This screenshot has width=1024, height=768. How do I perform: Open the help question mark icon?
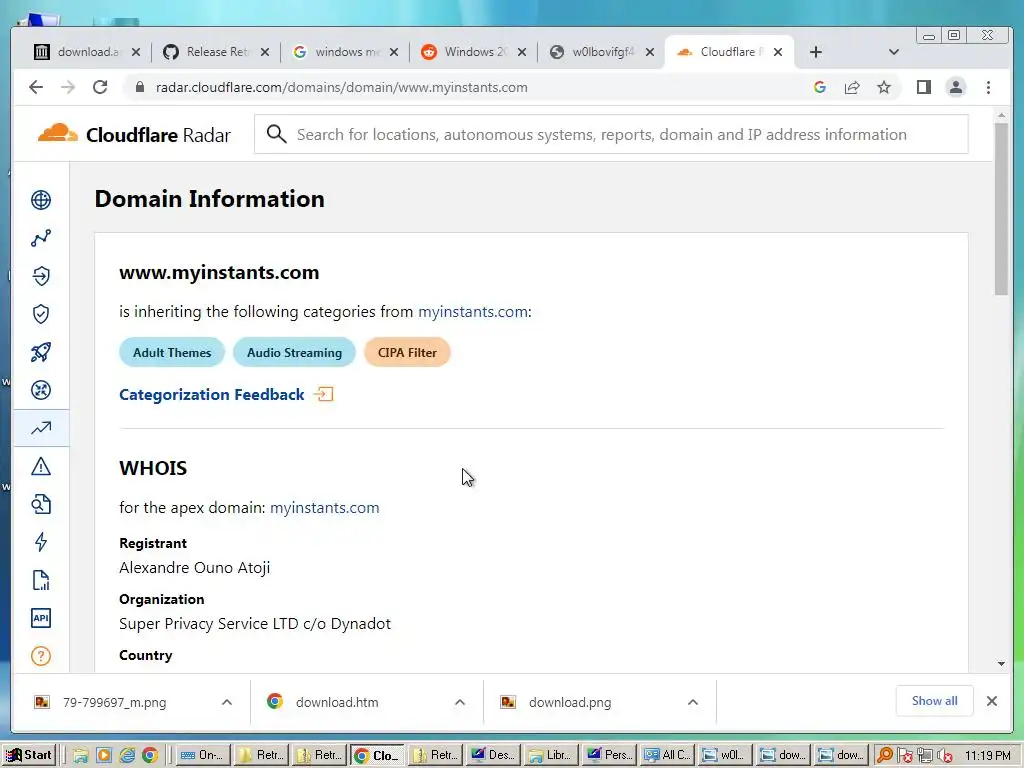point(40,656)
